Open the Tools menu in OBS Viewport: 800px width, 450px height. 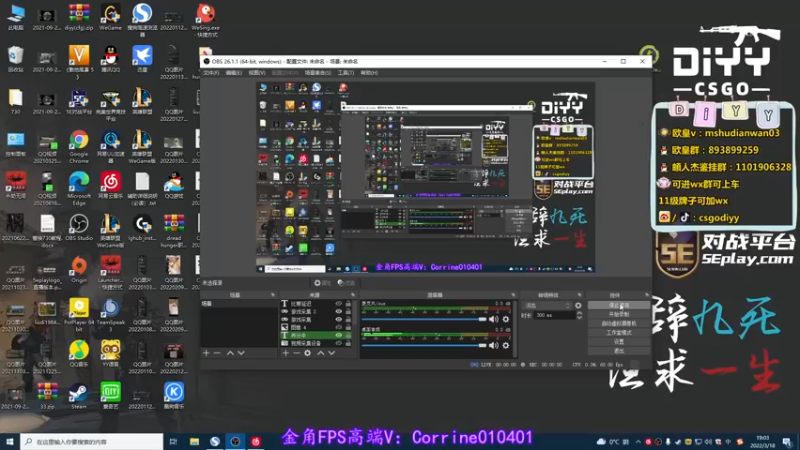[x=346, y=73]
